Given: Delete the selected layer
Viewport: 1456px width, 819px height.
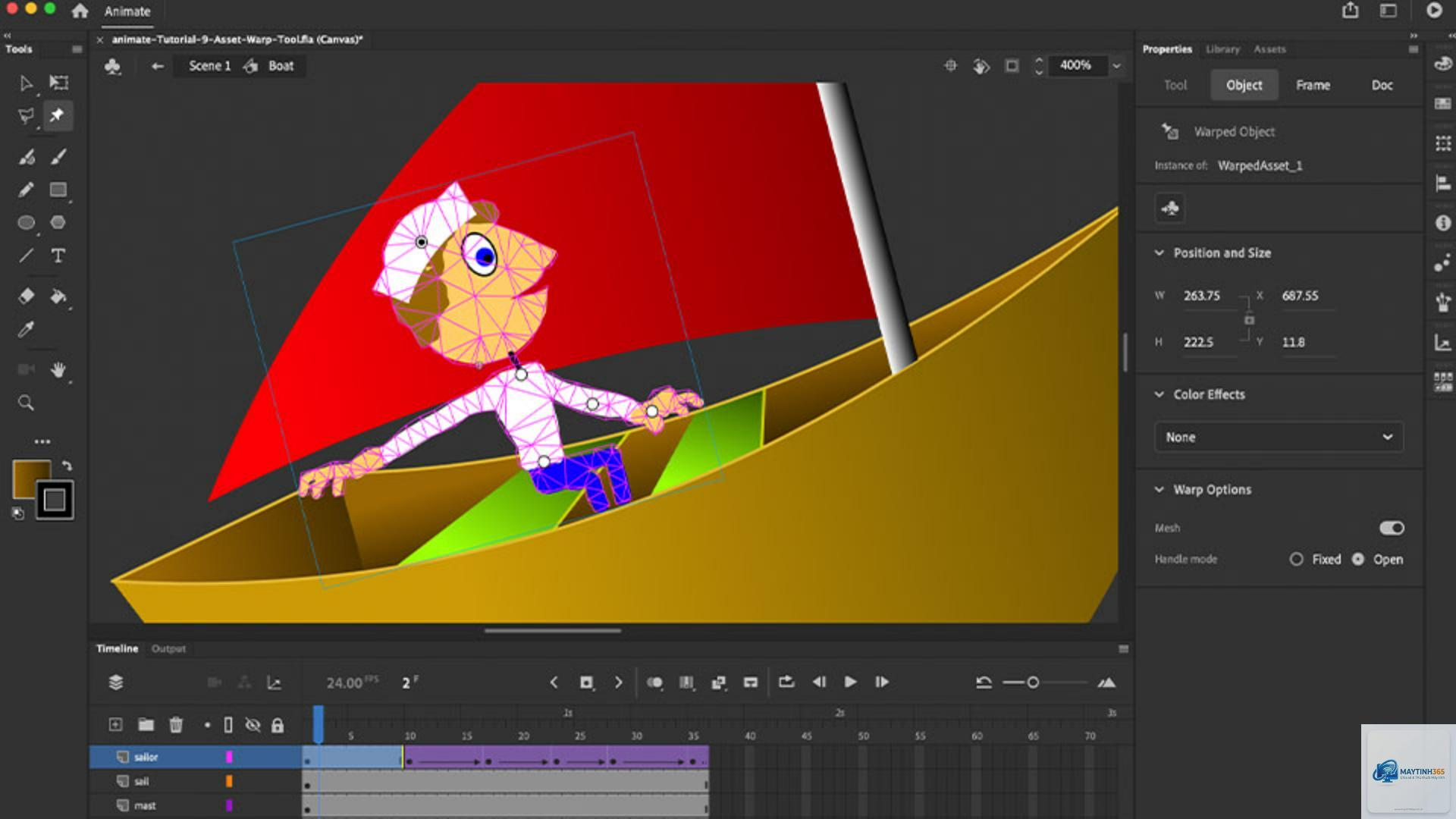Looking at the screenshot, I should 176,724.
